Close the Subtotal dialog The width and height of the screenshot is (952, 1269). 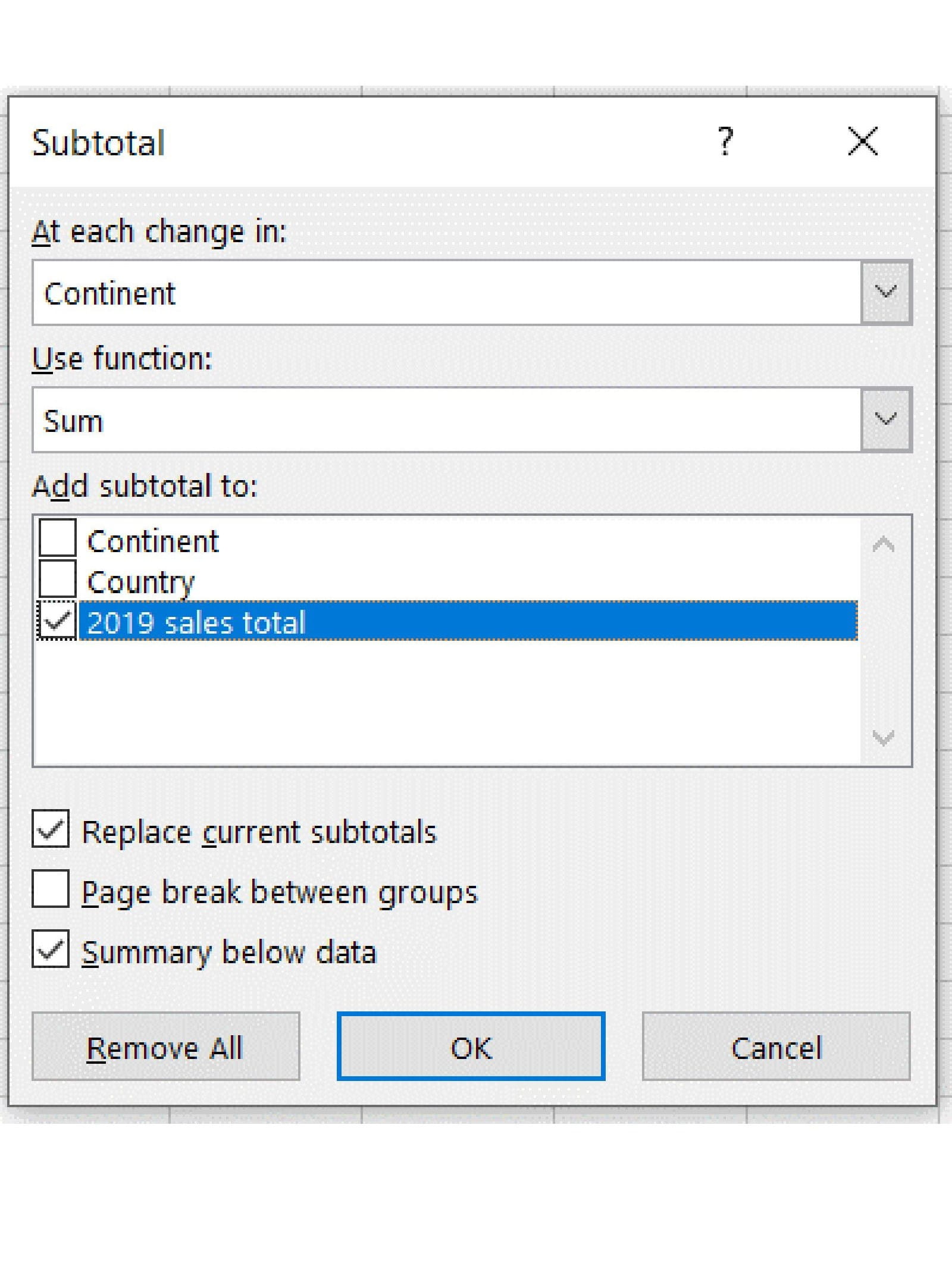(862, 142)
